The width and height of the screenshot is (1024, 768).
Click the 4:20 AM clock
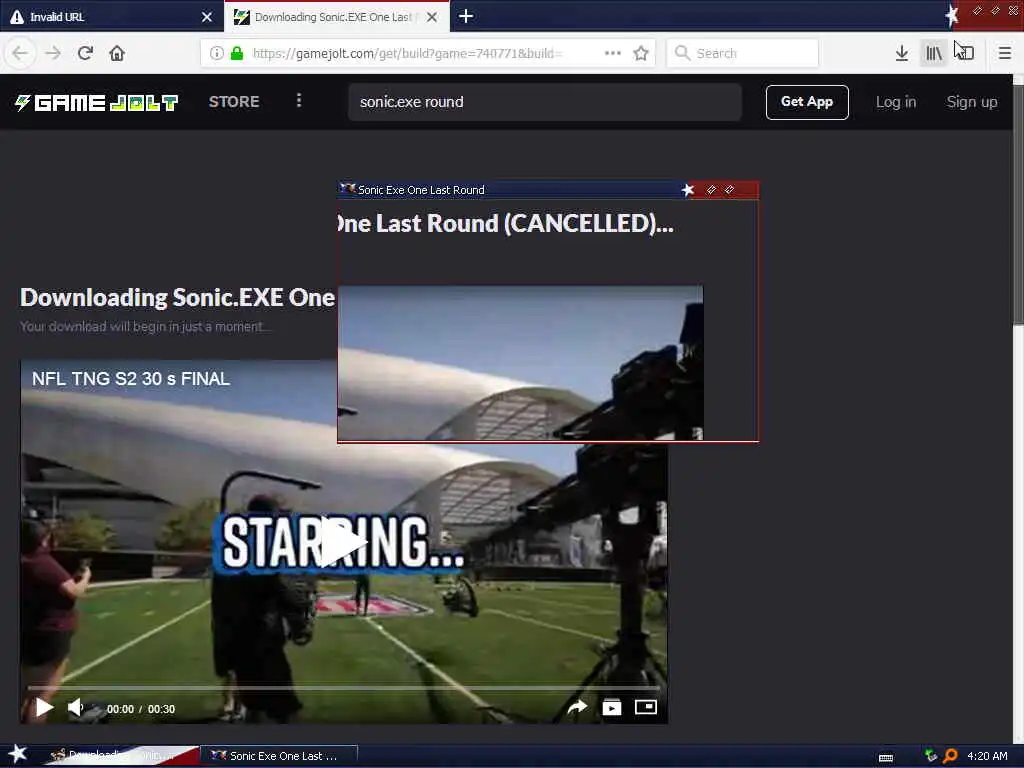pyautogui.click(x=987, y=756)
